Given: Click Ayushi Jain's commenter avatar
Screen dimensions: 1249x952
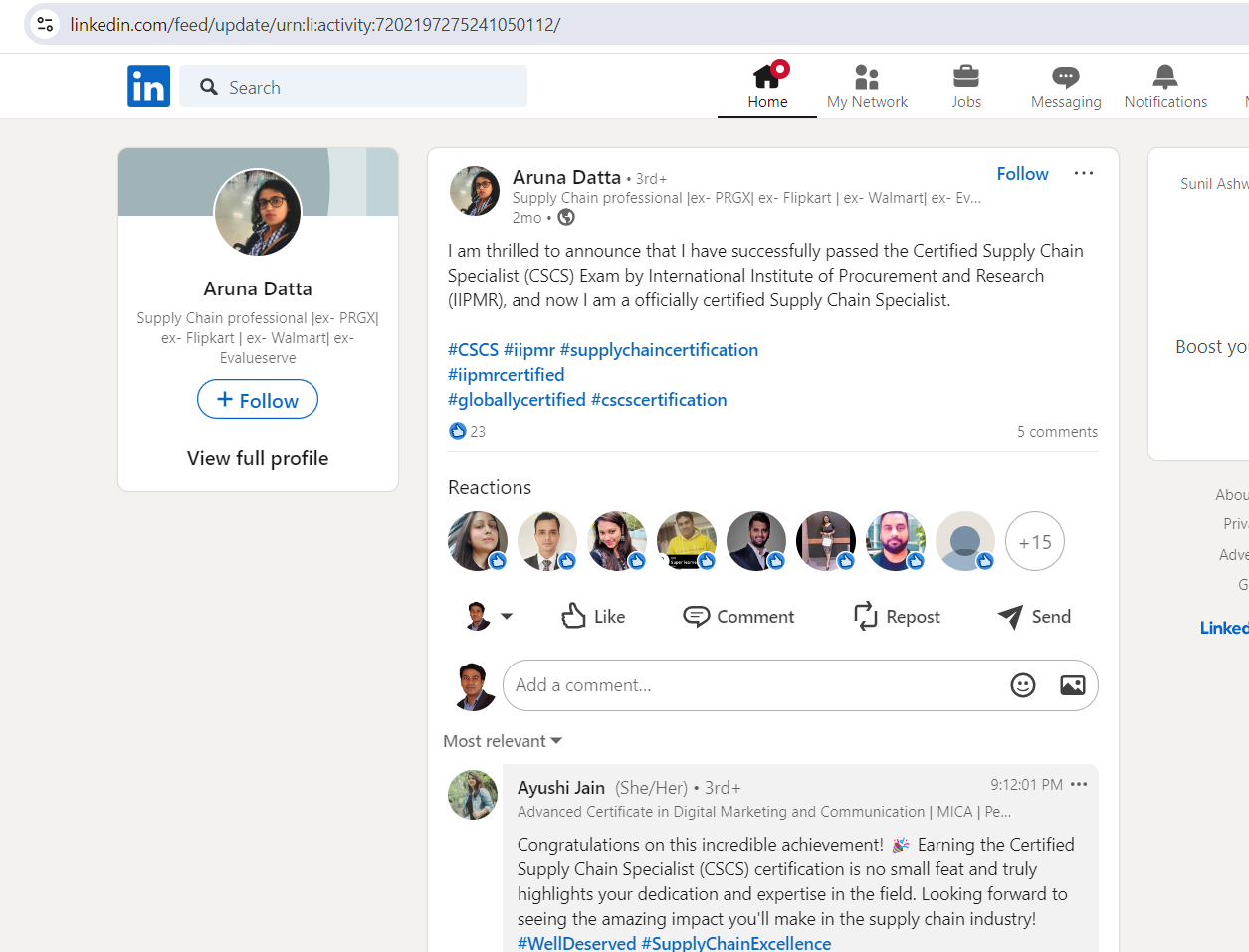Looking at the screenshot, I should tap(473, 795).
